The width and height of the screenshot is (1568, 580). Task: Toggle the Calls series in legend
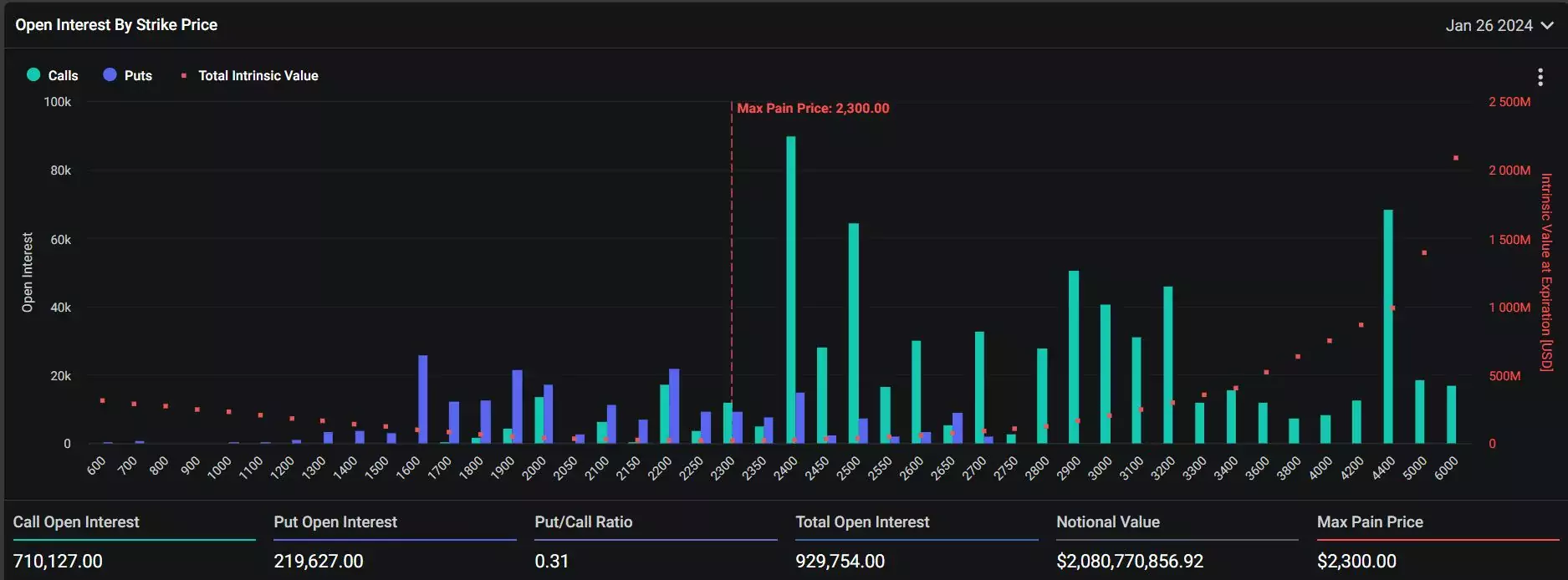(53, 75)
